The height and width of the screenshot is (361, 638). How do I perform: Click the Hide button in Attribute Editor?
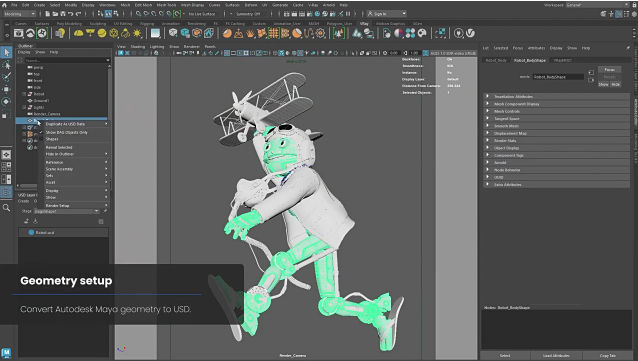(x=616, y=84)
